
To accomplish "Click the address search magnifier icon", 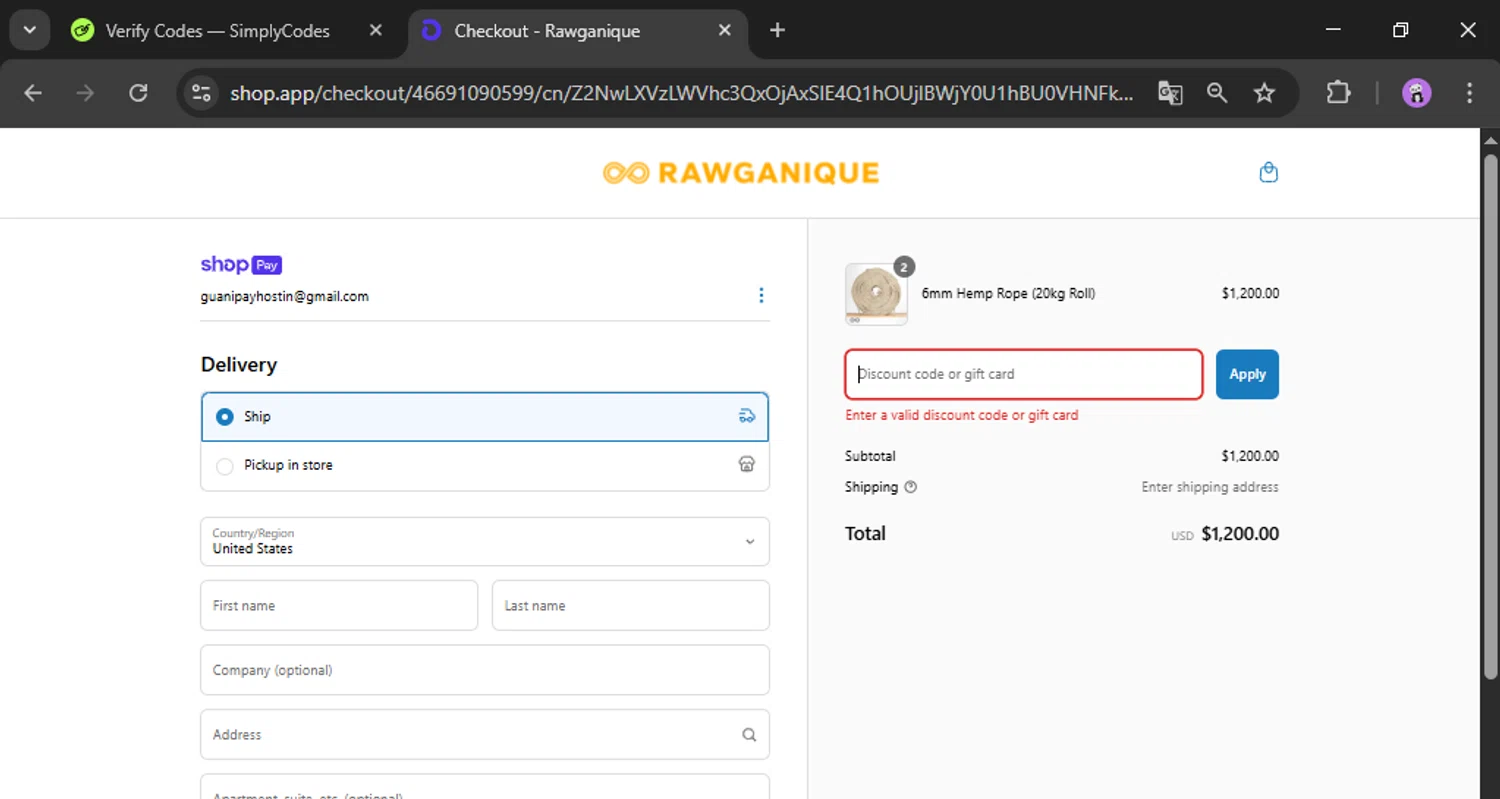I will coord(749,734).
